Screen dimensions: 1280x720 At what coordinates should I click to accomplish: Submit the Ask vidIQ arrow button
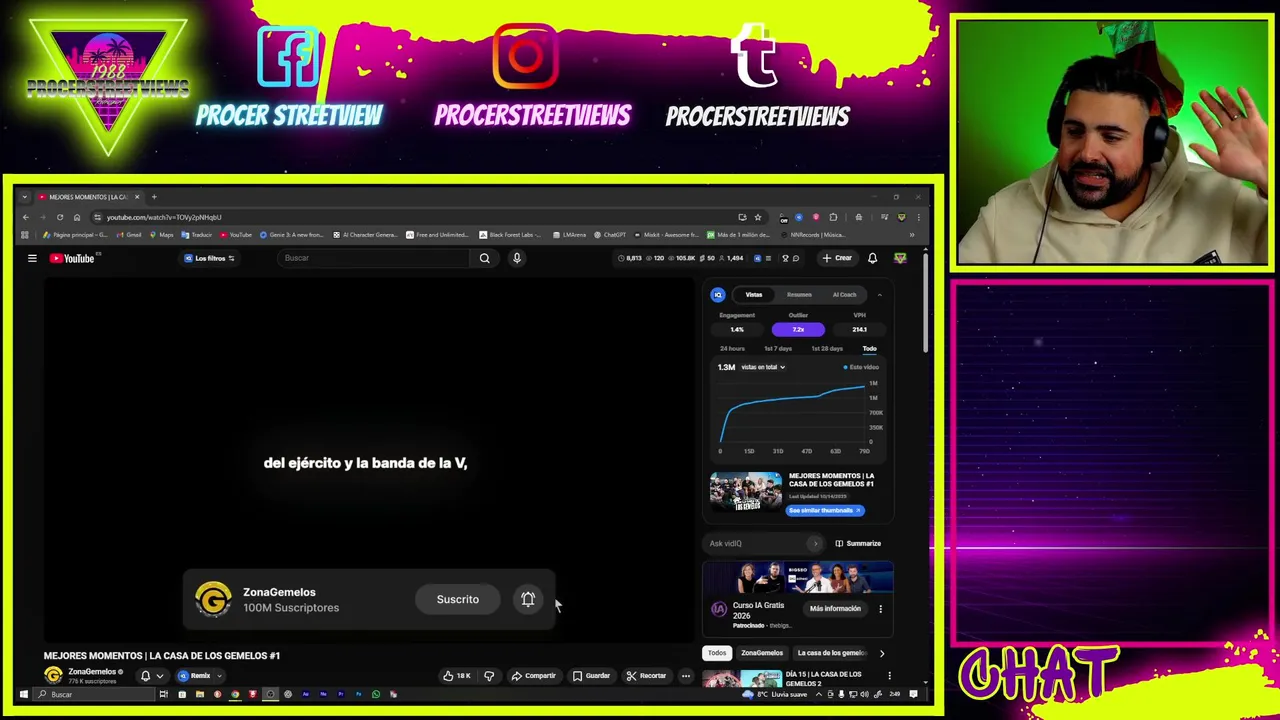(x=815, y=544)
